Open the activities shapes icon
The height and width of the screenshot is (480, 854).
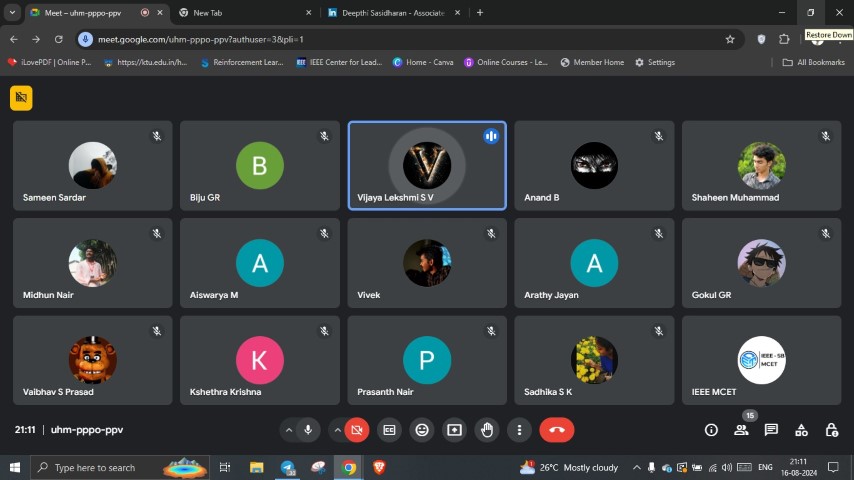coord(801,430)
